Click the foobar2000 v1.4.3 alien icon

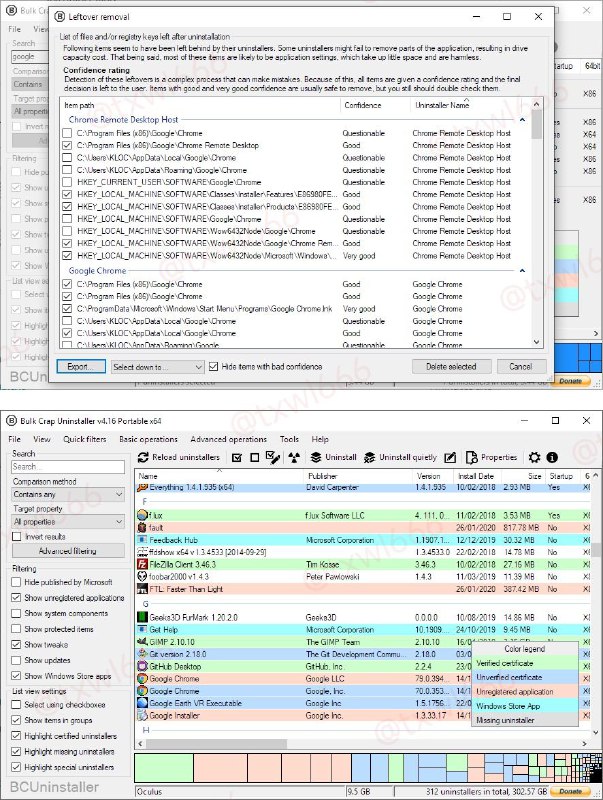142,577
